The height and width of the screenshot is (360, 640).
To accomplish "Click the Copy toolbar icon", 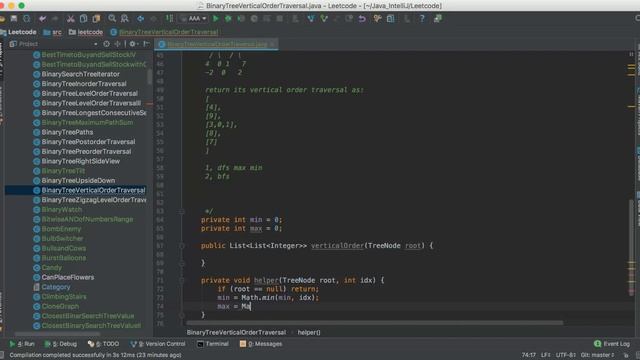I will [83, 19].
